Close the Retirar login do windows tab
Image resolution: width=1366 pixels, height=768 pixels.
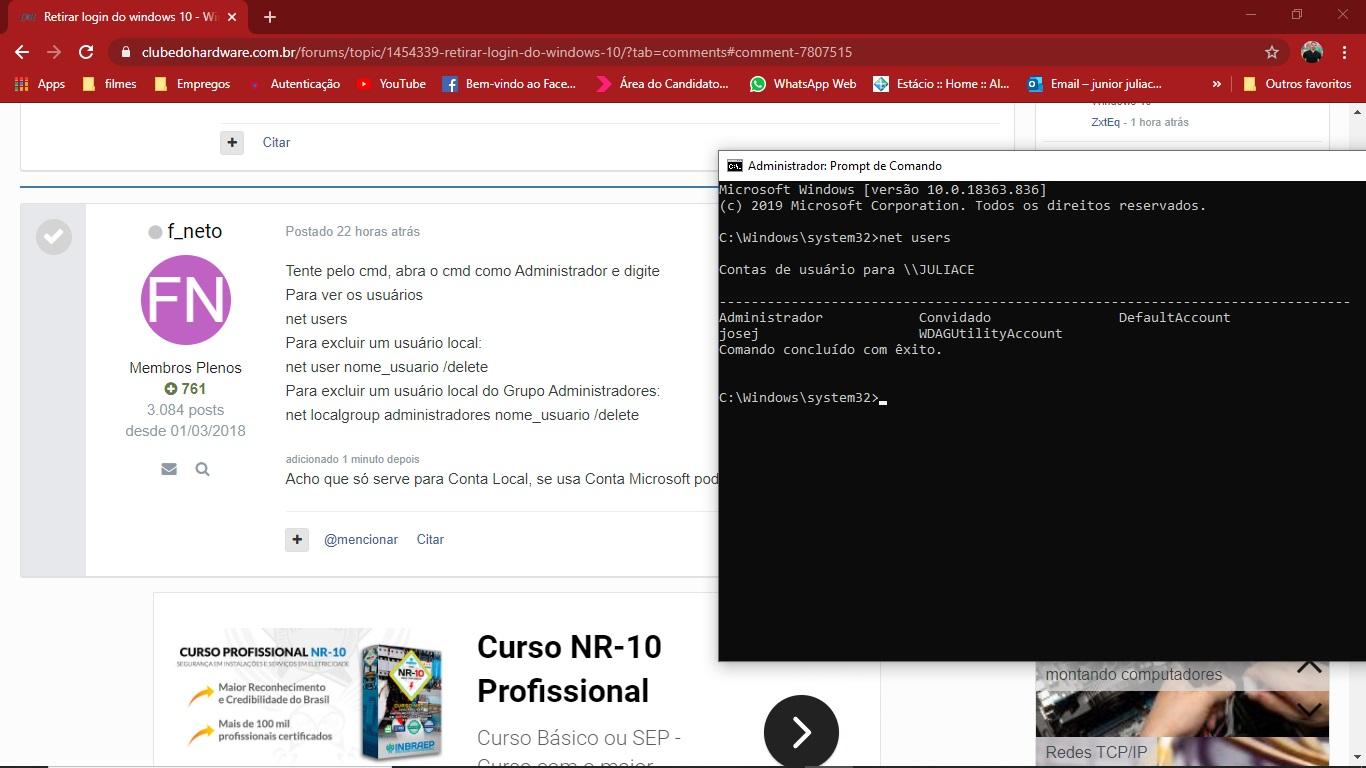tap(233, 17)
